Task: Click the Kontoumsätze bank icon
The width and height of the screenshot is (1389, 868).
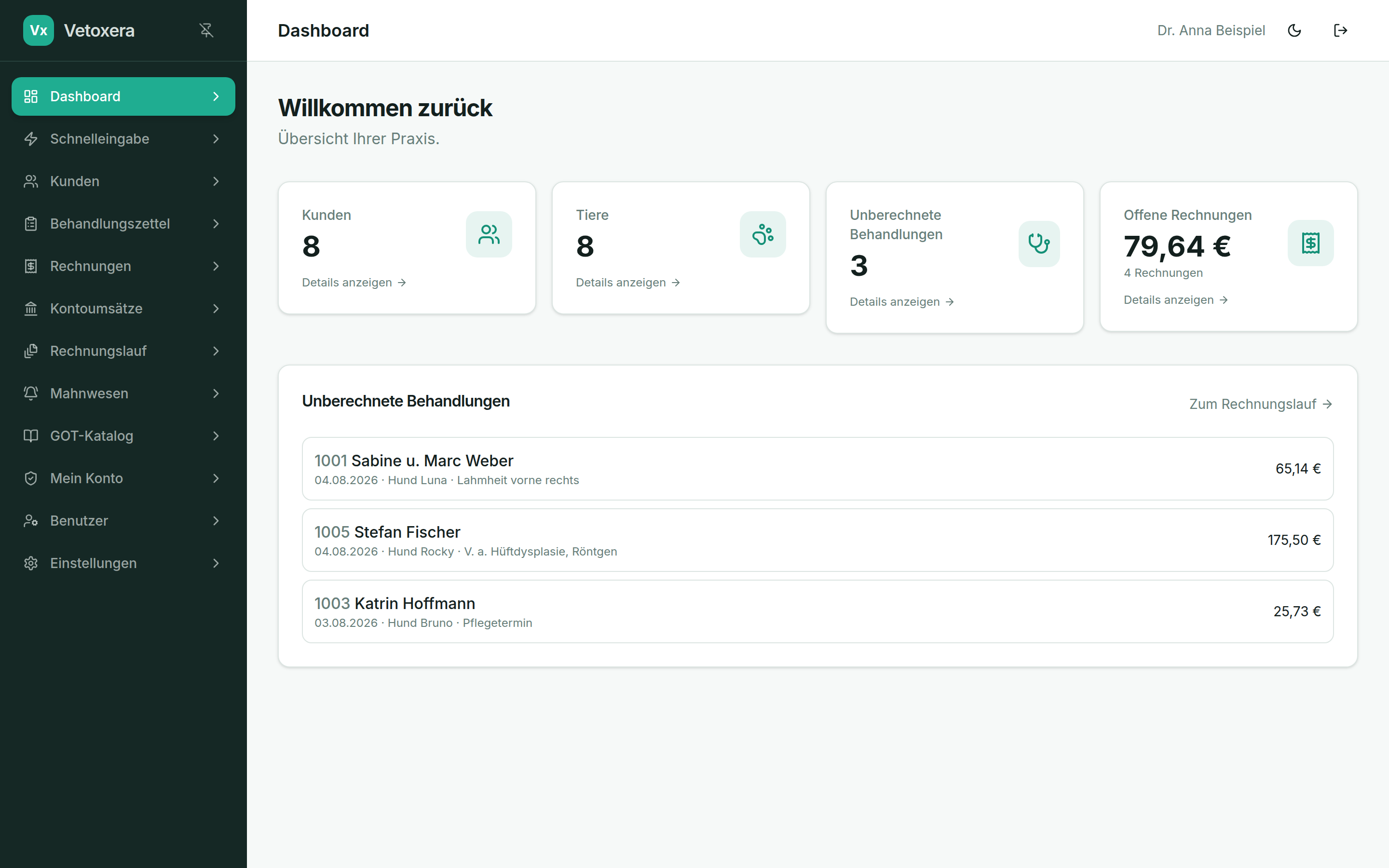Action: (31, 309)
